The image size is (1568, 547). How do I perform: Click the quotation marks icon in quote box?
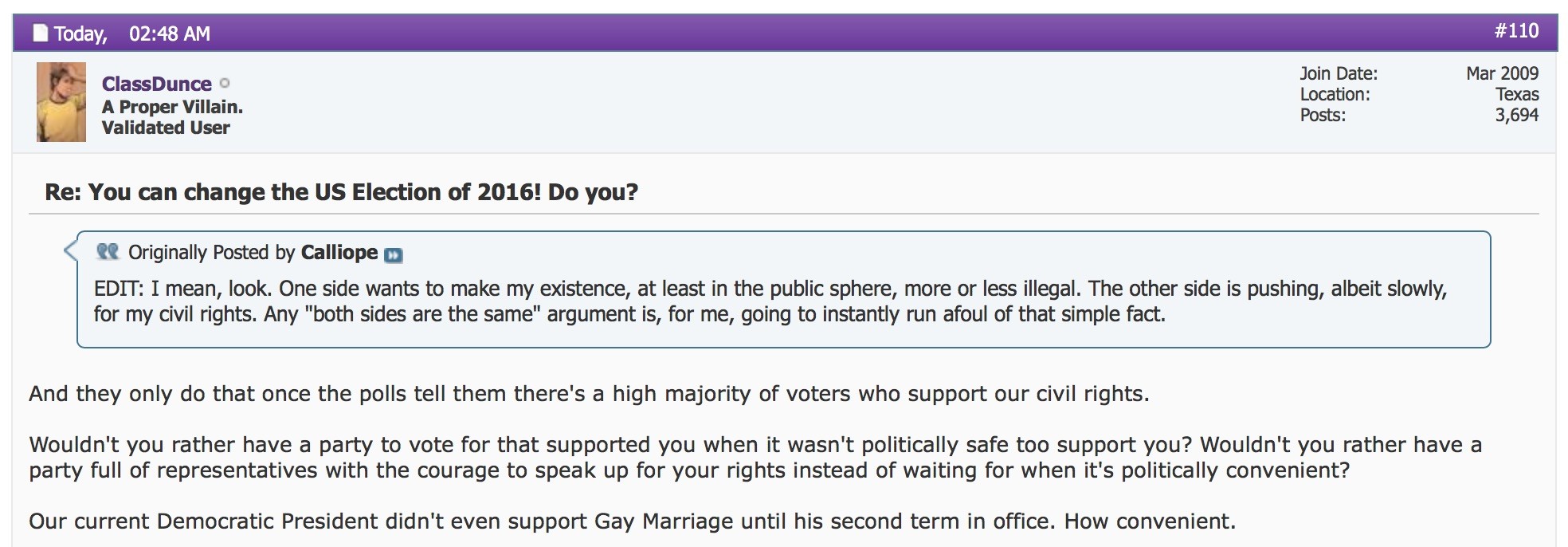(108, 252)
